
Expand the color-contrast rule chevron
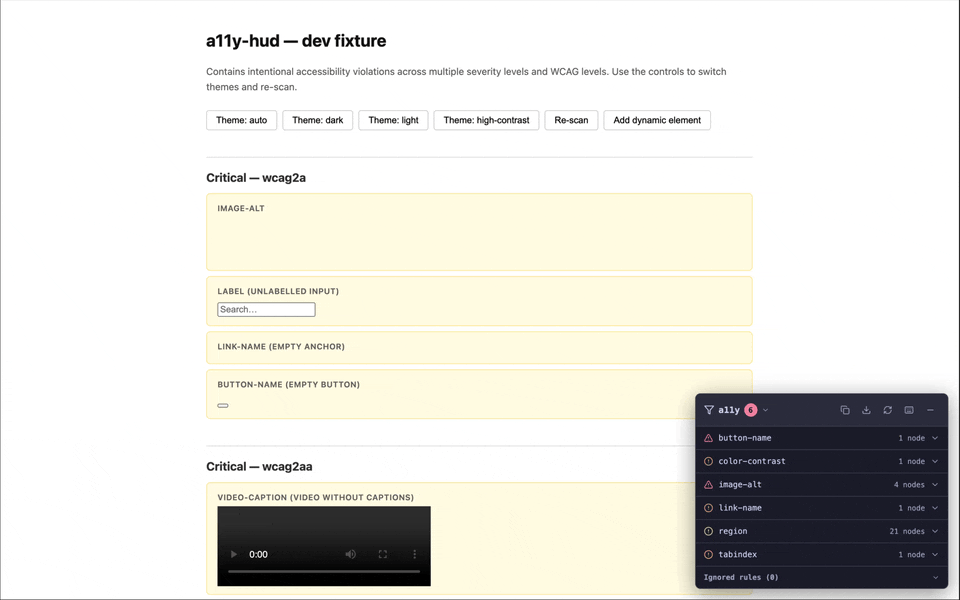(x=935, y=462)
